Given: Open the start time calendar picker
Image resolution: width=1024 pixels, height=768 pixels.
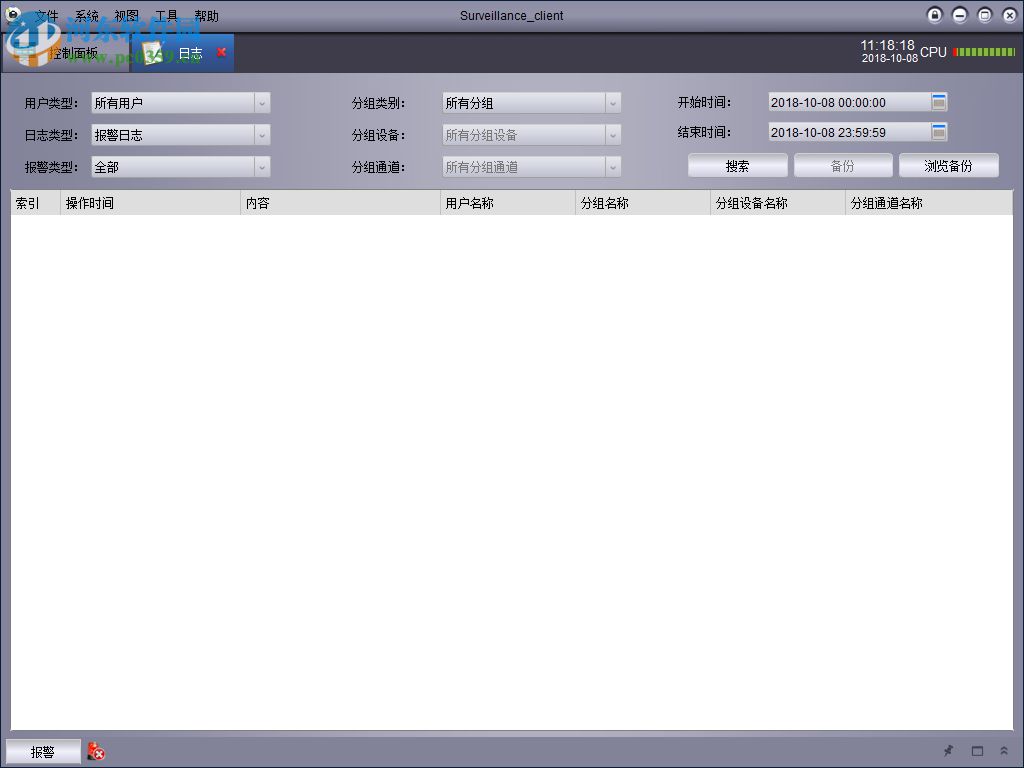Looking at the screenshot, I should tap(938, 102).
